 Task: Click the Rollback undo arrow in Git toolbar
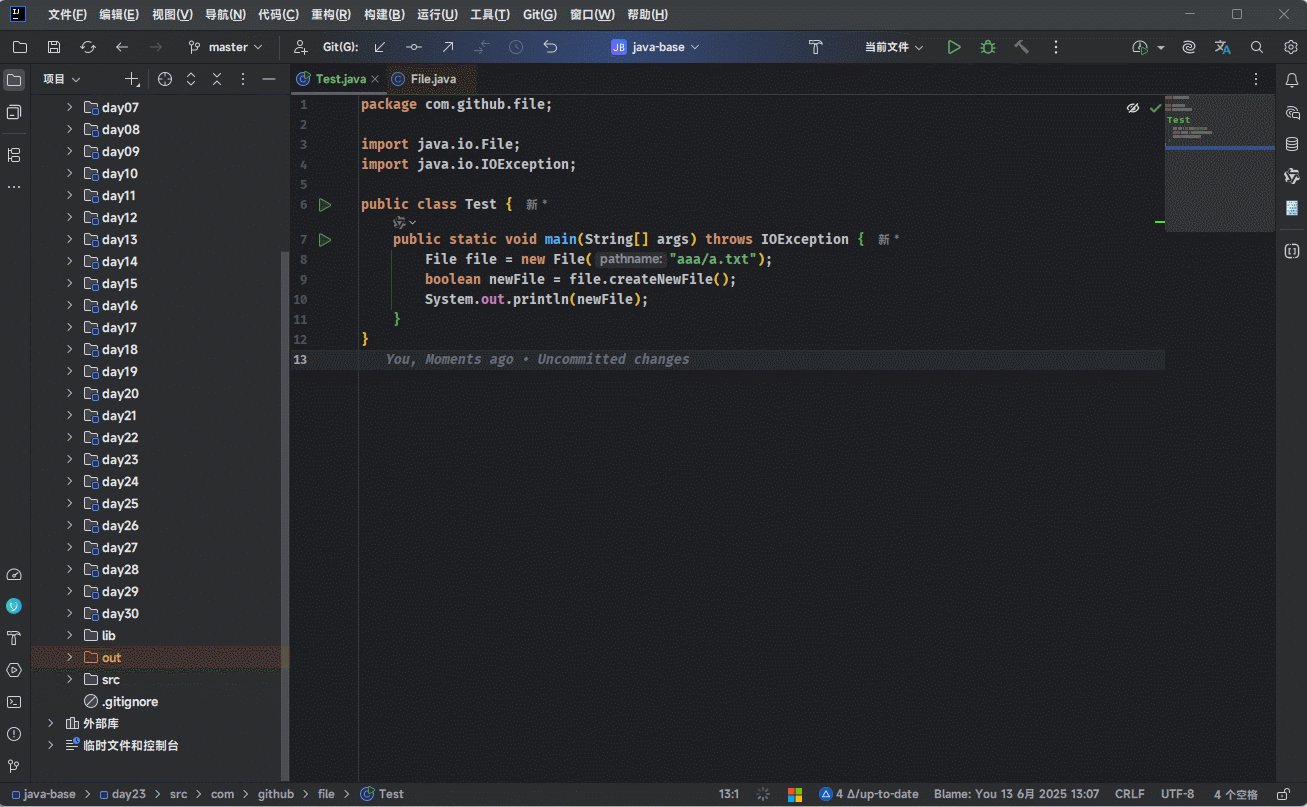(x=550, y=47)
